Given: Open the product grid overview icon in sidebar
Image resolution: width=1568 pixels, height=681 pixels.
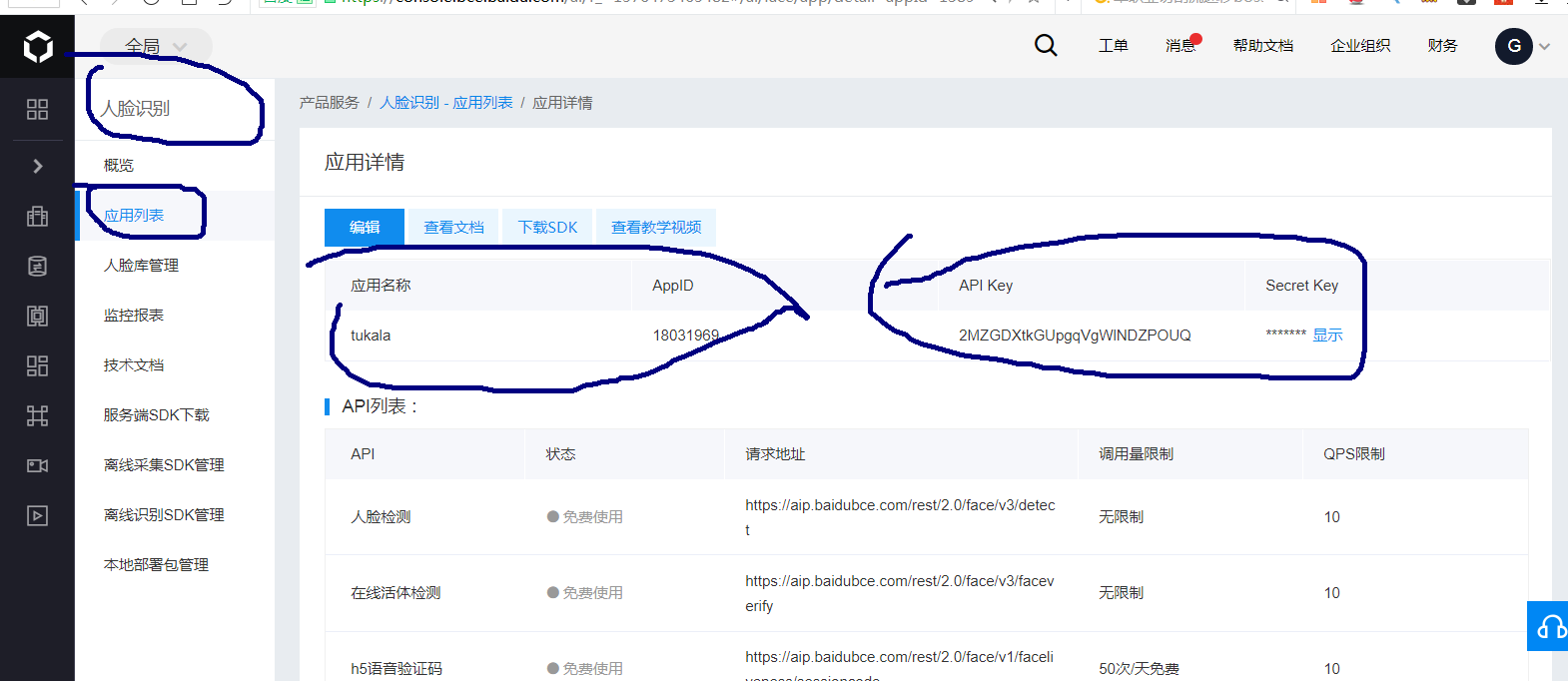Looking at the screenshot, I should coord(37,109).
